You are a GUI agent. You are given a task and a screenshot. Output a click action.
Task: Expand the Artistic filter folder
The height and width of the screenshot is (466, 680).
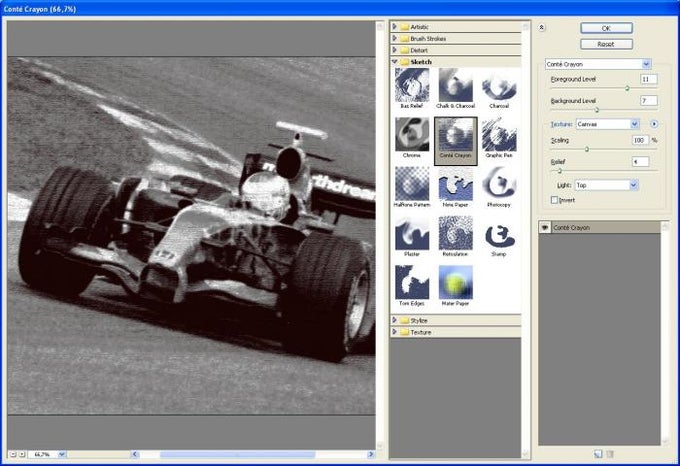[x=419, y=26]
